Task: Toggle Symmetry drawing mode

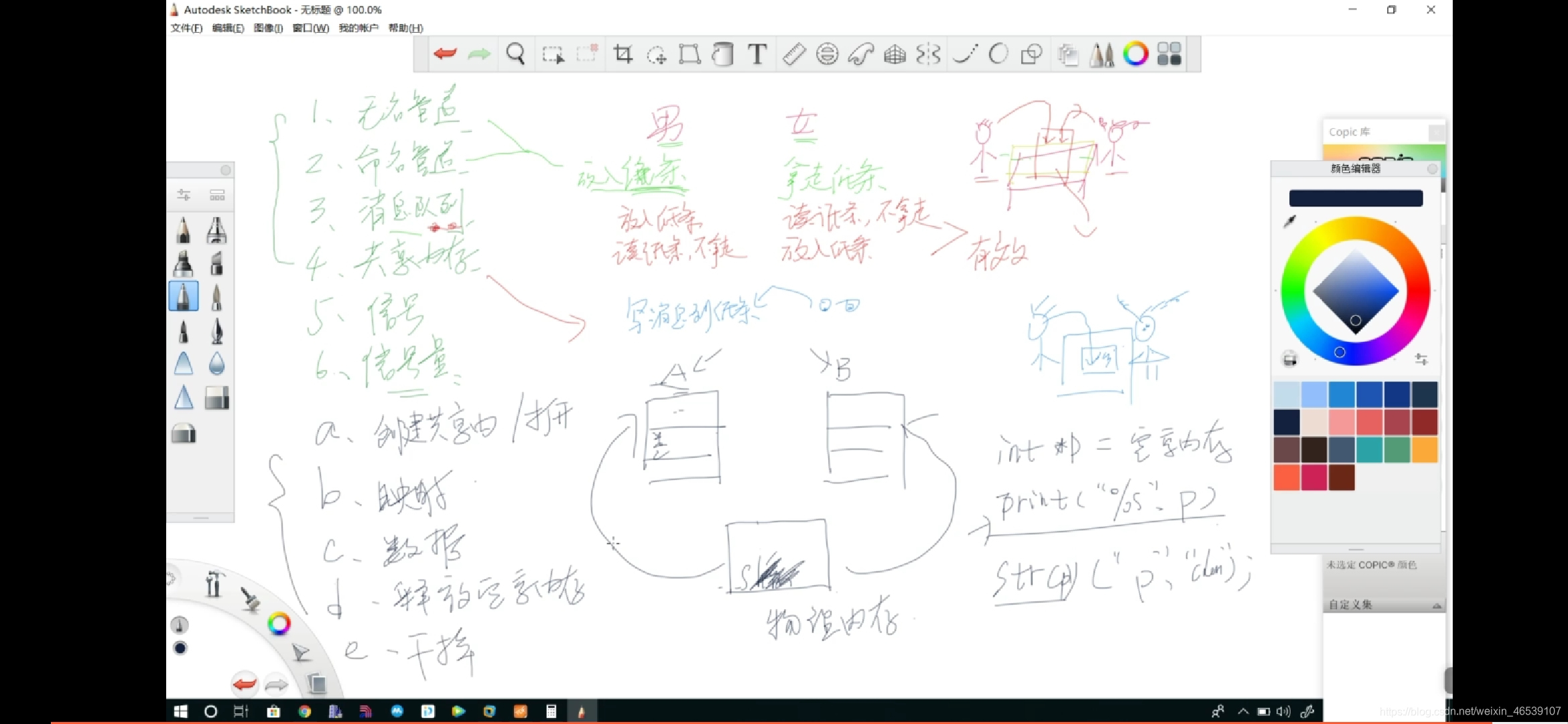Action: 929,54
